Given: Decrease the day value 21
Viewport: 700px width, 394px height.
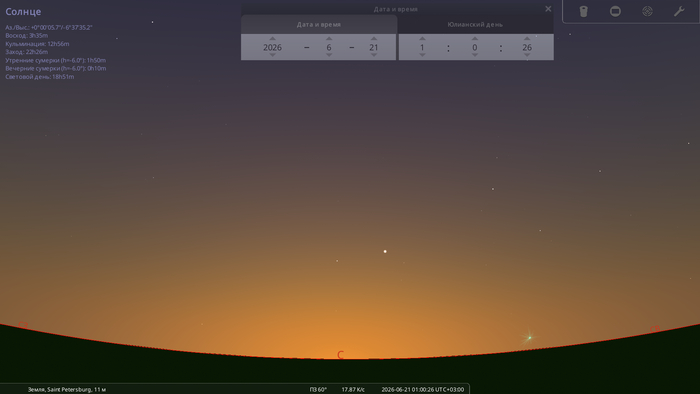Looking at the screenshot, I should [x=374, y=55].
